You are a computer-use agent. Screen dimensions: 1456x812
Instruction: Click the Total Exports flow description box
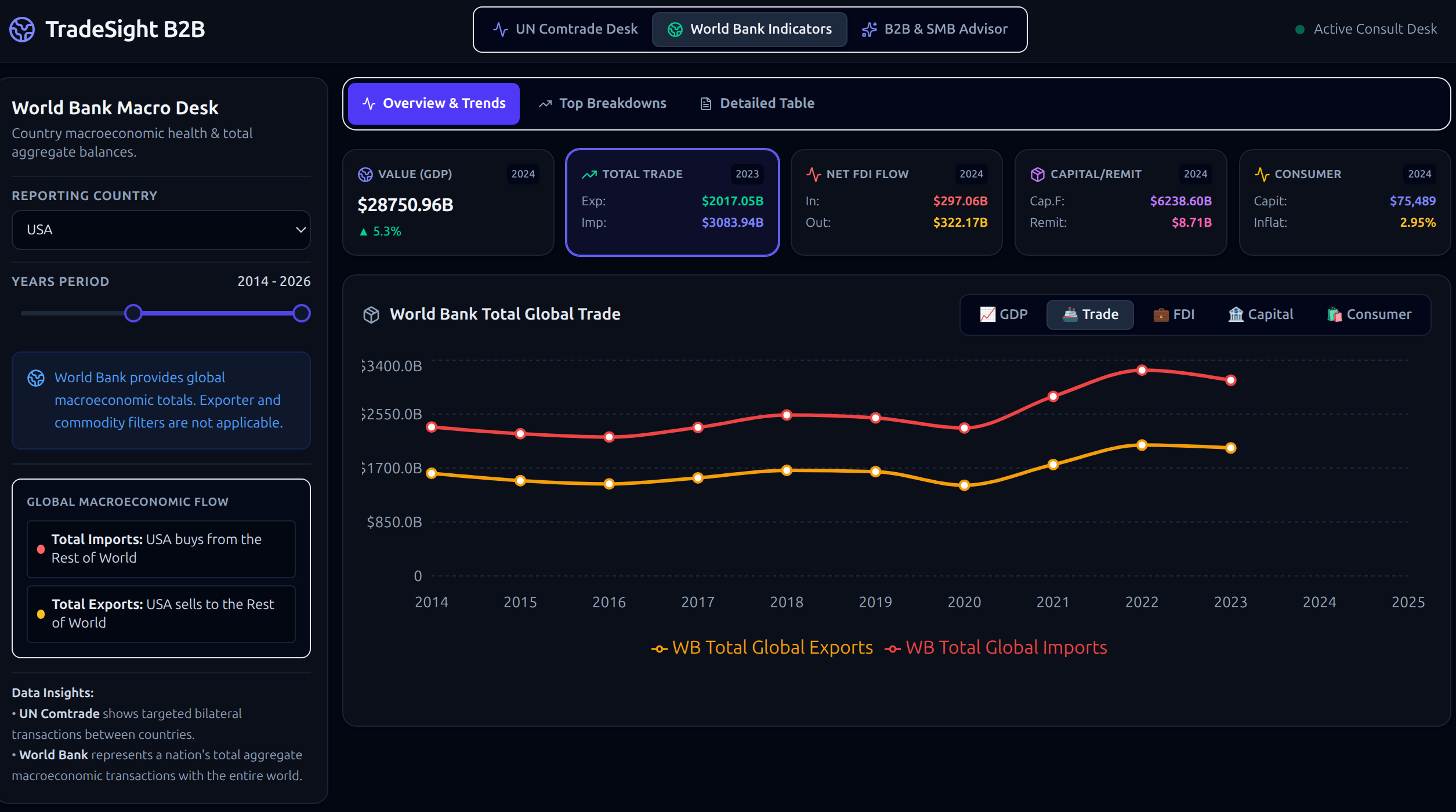(161, 614)
